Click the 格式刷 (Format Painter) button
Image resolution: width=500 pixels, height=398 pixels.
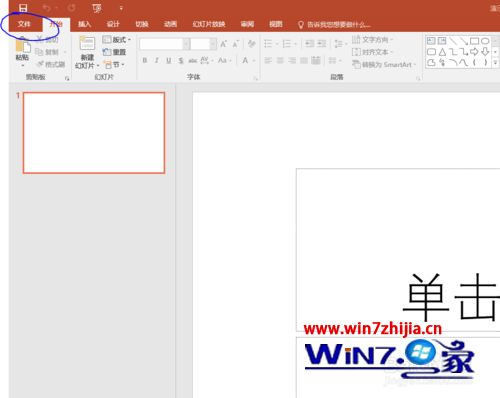[x=51, y=64]
